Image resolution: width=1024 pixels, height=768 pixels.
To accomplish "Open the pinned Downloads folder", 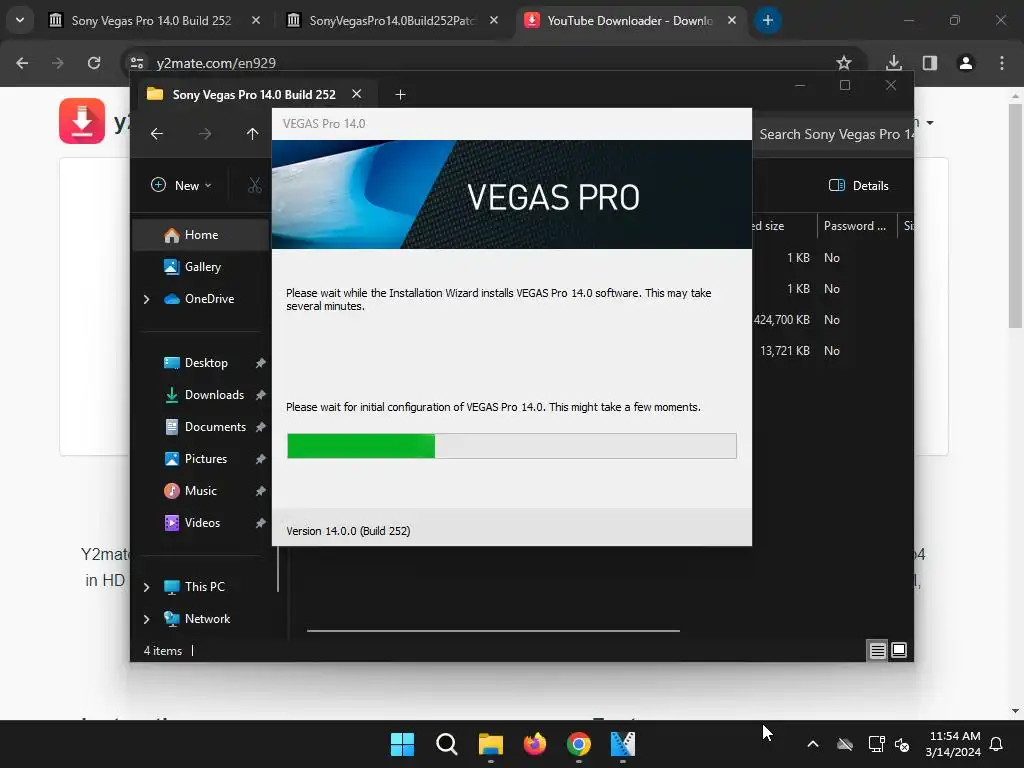I will 214,394.
